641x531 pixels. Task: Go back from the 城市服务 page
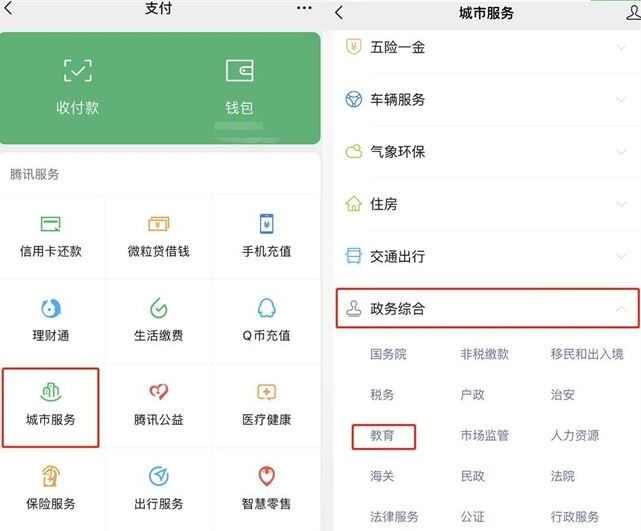pos(339,13)
